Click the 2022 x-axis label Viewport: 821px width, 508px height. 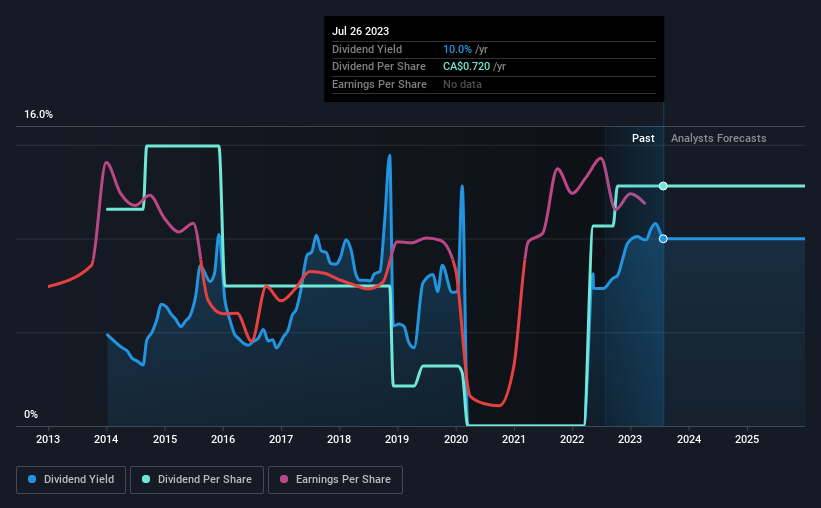click(572, 439)
